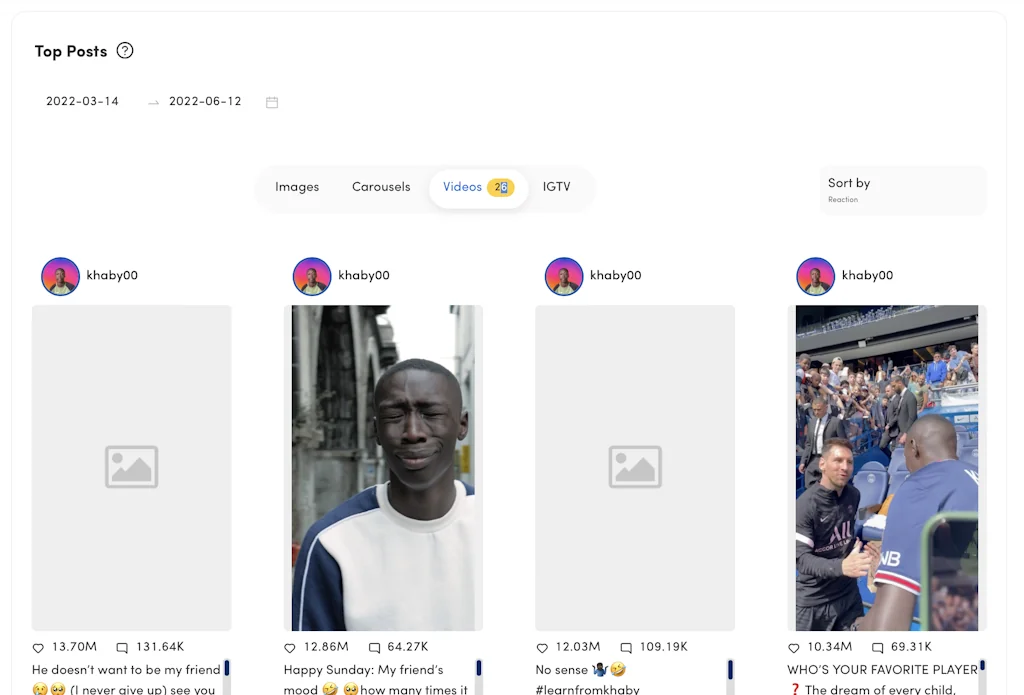Open the crying face video thumbnail
This screenshot has height=695, width=1024.
(383, 468)
